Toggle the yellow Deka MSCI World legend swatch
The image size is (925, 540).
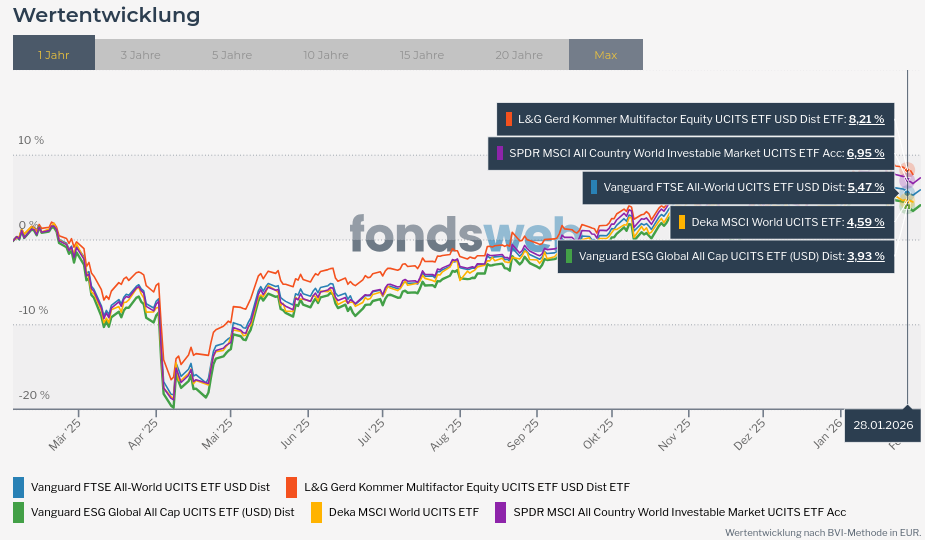(x=316, y=512)
